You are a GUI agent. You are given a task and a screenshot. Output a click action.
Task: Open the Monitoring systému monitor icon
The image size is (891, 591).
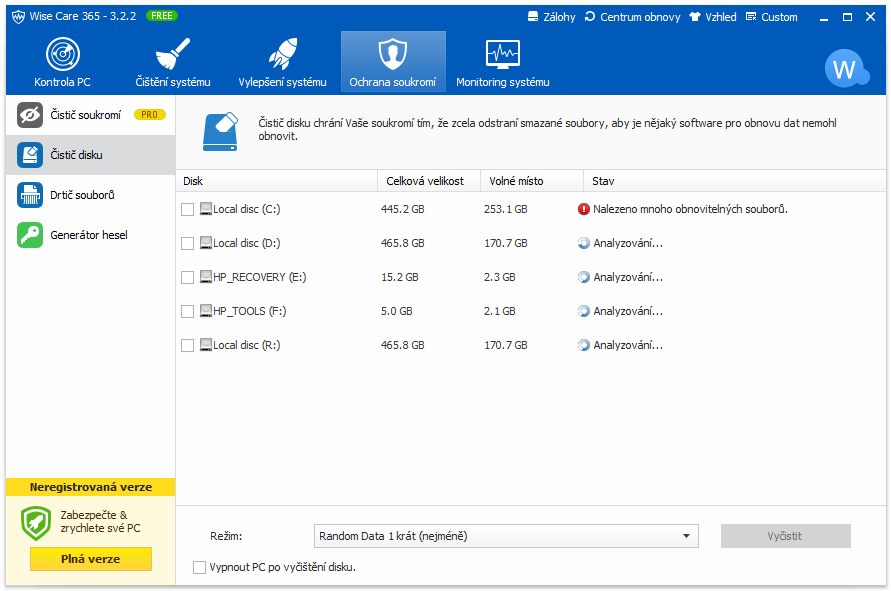tap(503, 54)
